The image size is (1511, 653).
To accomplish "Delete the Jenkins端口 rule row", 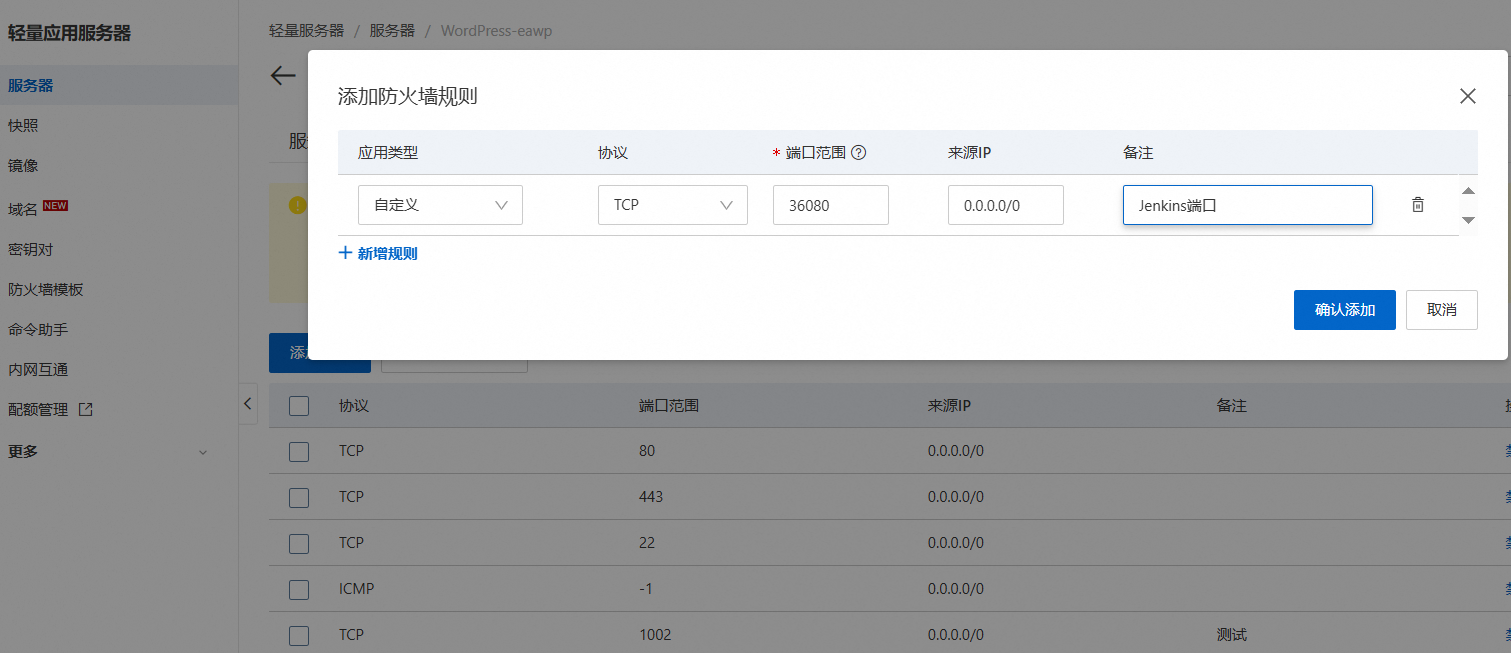I will [x=1417, y=204].
